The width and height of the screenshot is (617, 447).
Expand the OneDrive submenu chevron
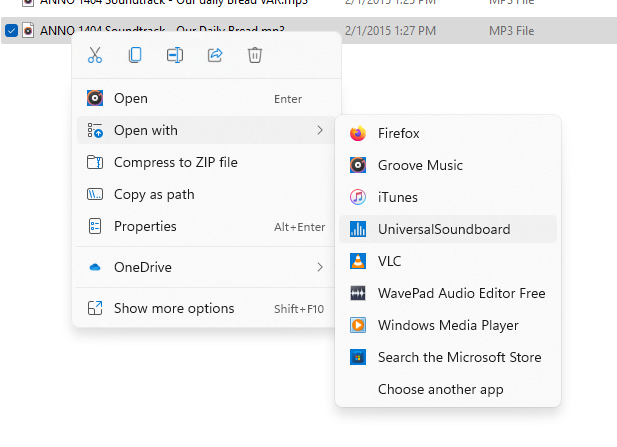pos(320,267)
